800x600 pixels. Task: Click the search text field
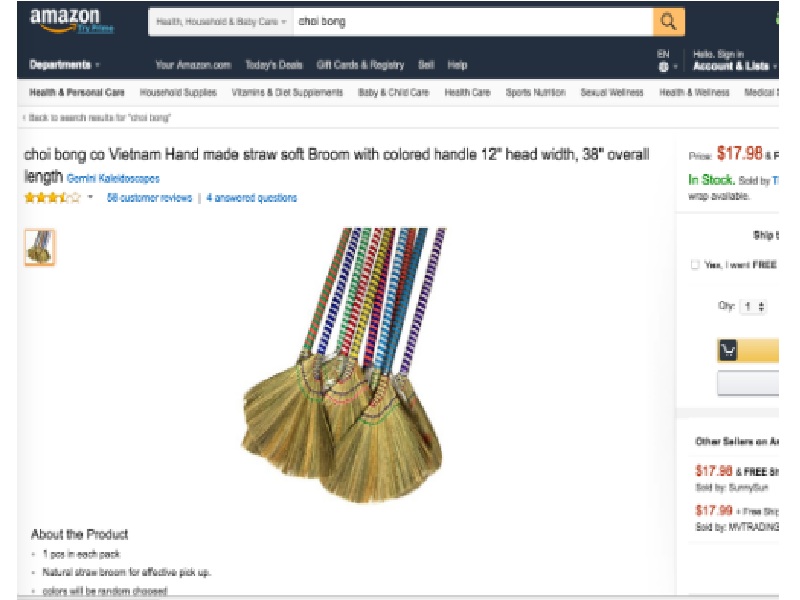point(473,22)
